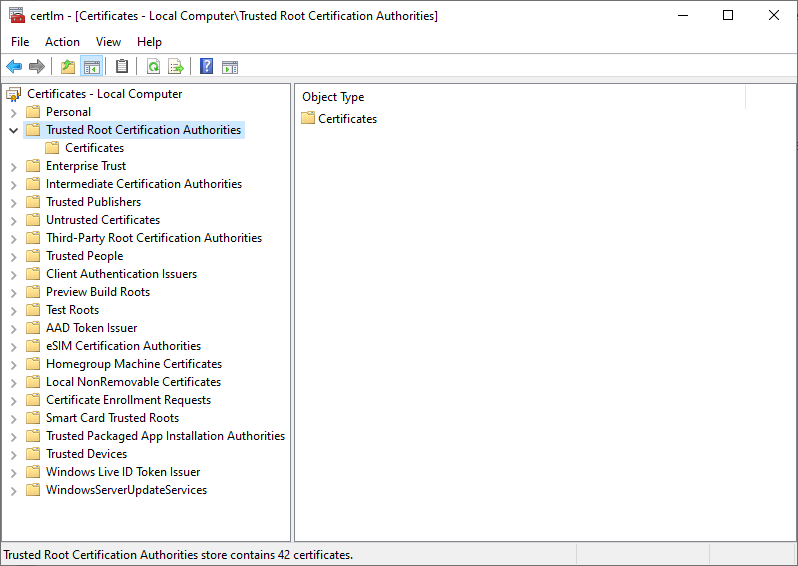Open Help using the question mark icon
Viewport: 798px width, 566px height.
pyautogui.click(x=206, y=67)
